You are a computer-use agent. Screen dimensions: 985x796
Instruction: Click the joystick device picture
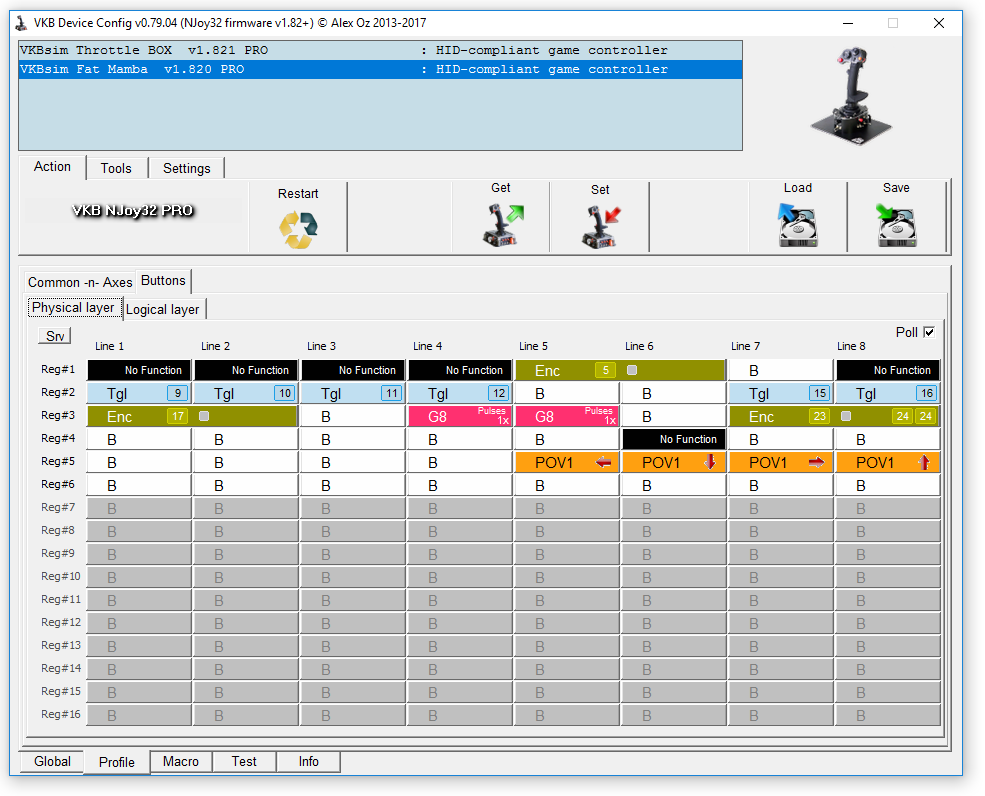point(852,96)
